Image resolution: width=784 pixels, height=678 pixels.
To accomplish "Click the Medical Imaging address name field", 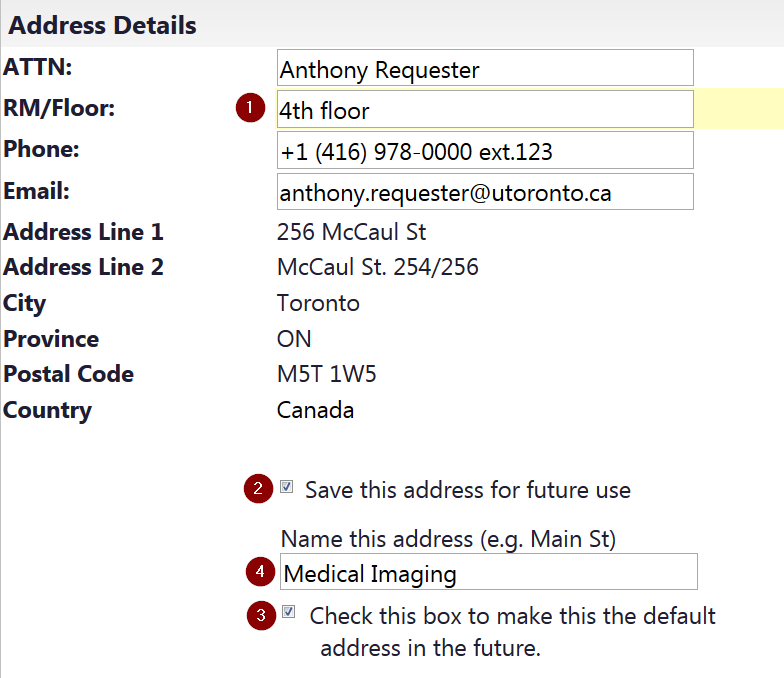I will pyautogui.click(x=488, y=573).
